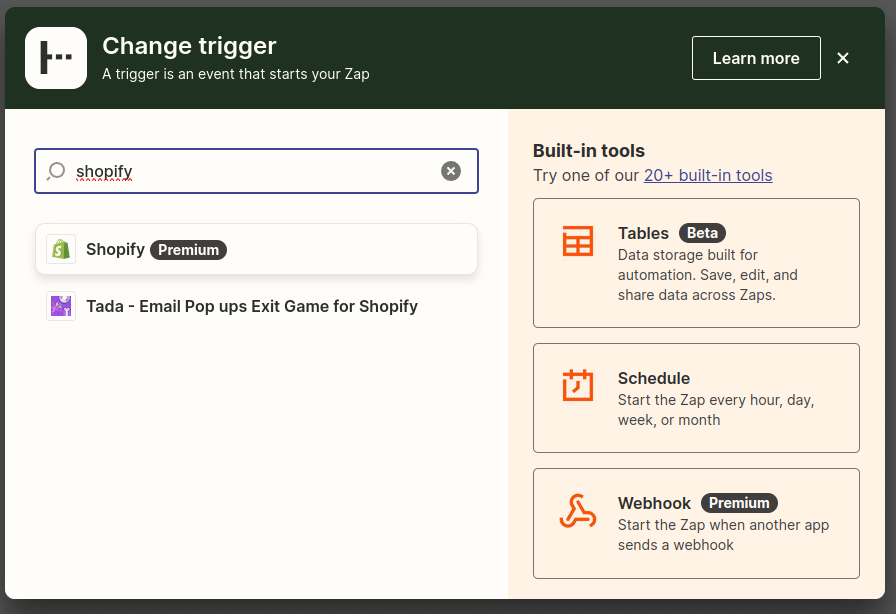Click the trigger step icon in header

click(56, 58)
